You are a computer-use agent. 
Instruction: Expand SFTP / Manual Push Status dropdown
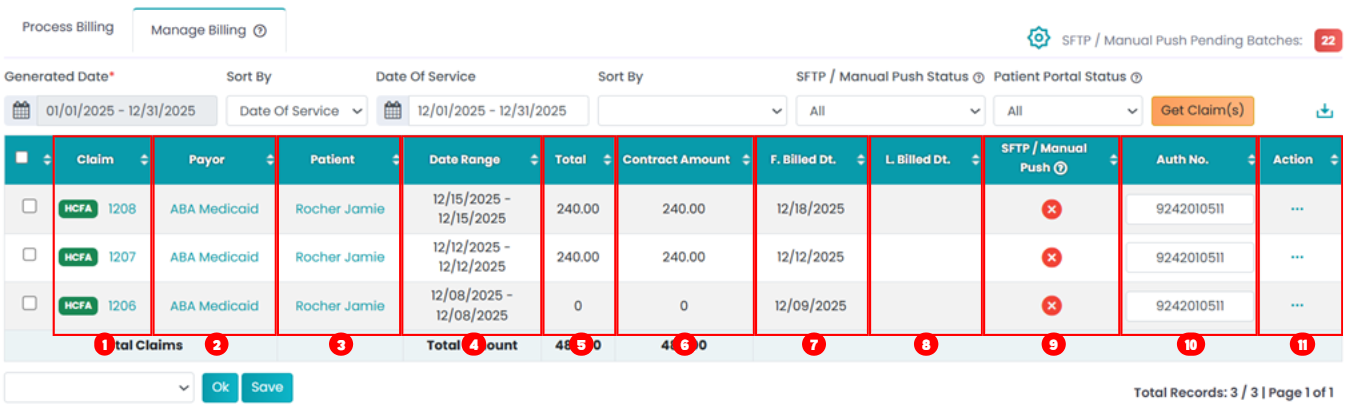[890, 111]
